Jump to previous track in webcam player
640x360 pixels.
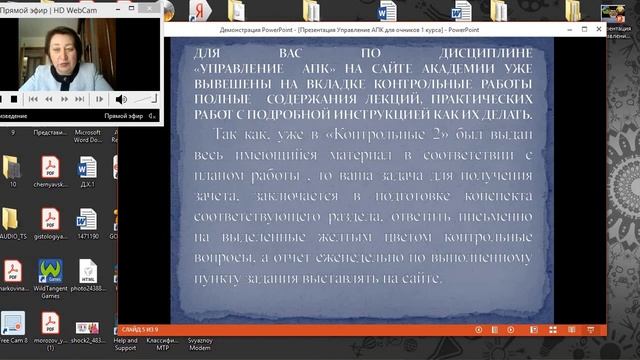click(33, 99)
